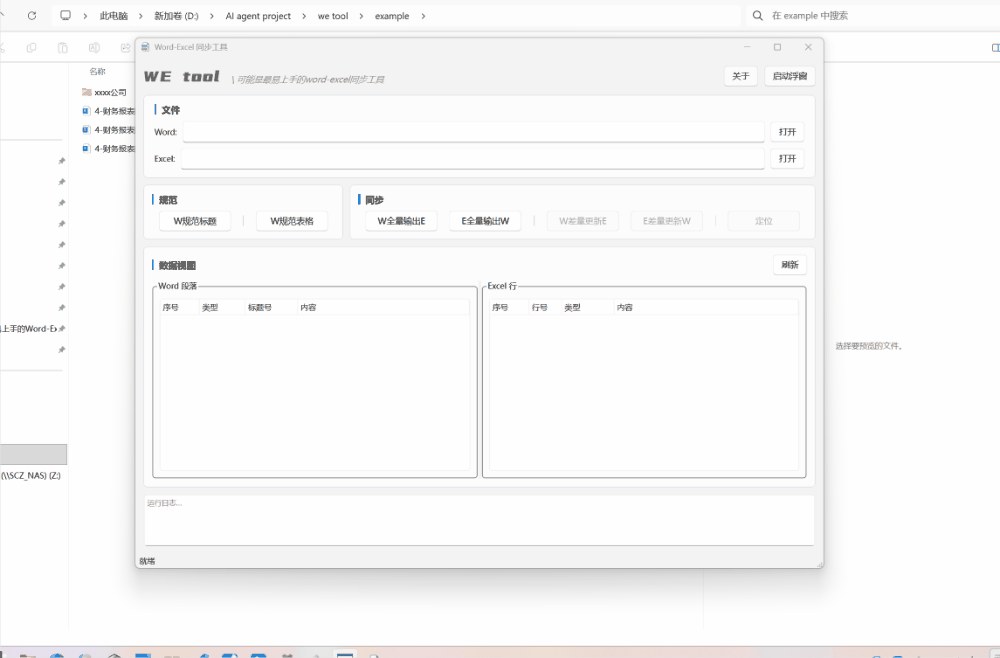Click the E差量更新W button
This screenshot has width=1000, height=658.
(x=666, y=221)
